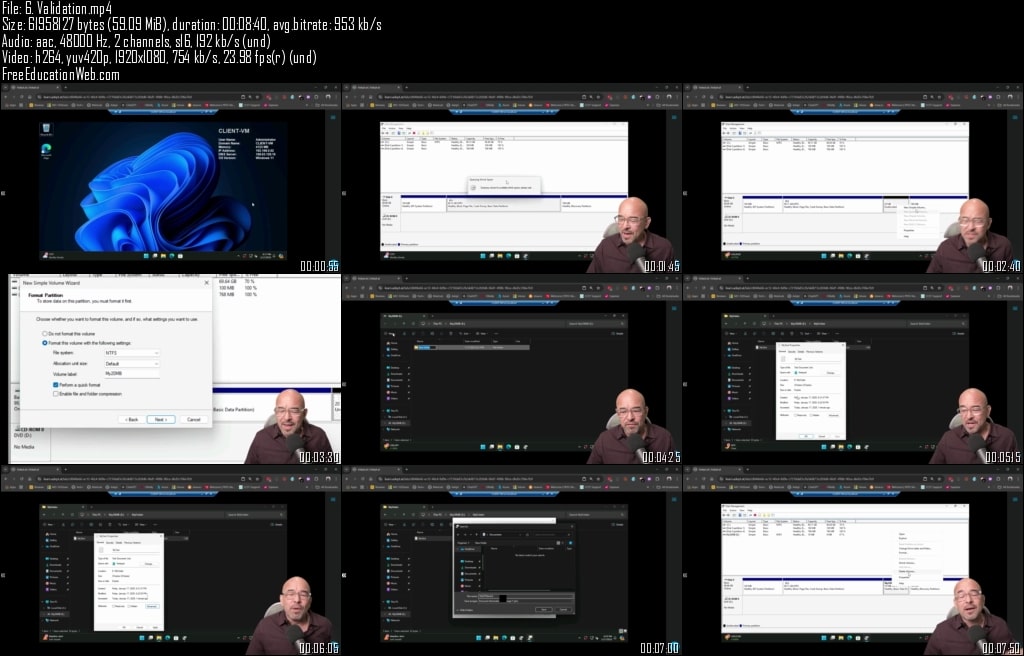Click the '768 MB' free space value

click(227, 294)
